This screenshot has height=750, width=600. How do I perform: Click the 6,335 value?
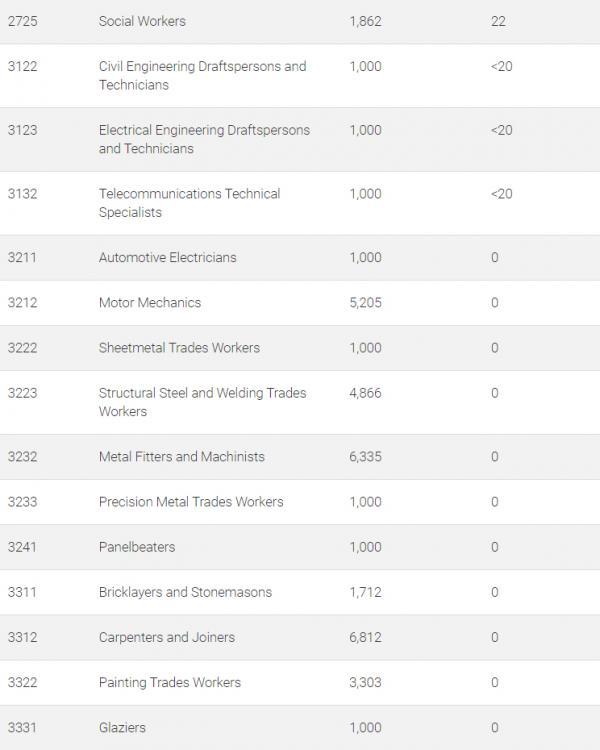365,456
